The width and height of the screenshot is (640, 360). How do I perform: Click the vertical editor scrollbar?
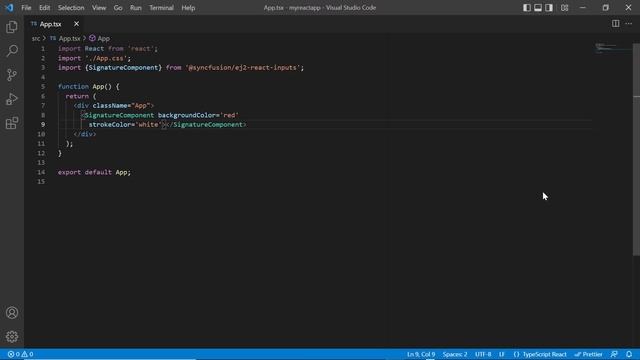coord(636,149)
